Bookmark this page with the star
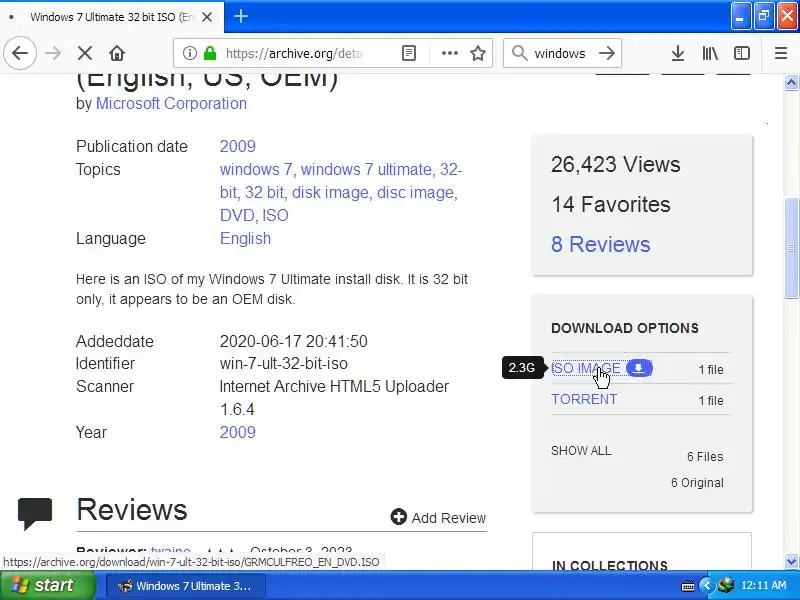This screenshot has height=600, width=800. point(478,53)
